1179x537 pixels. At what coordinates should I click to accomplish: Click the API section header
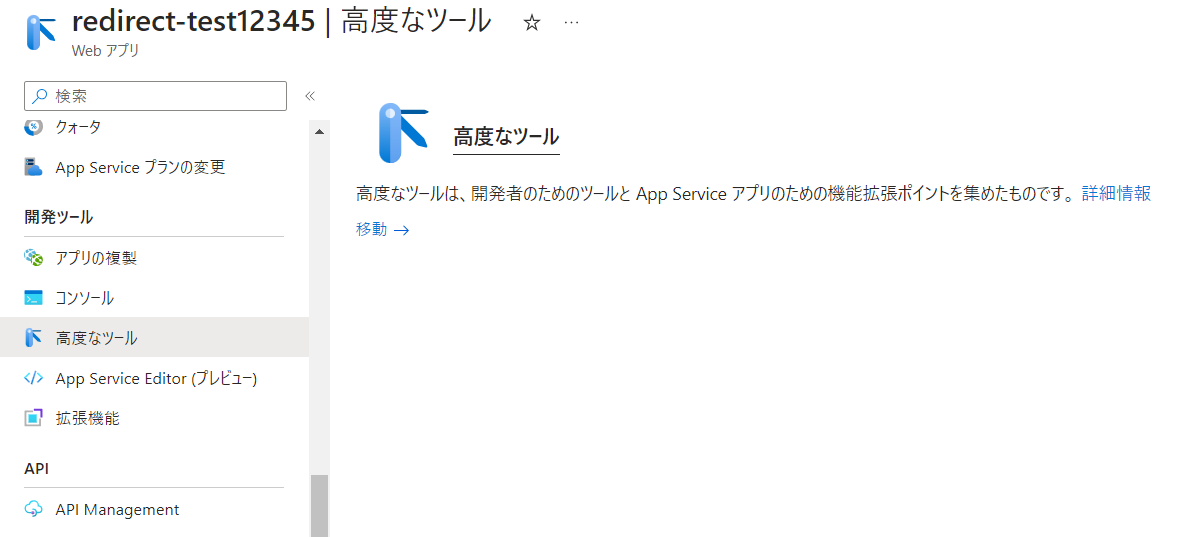tap(36, 469)
